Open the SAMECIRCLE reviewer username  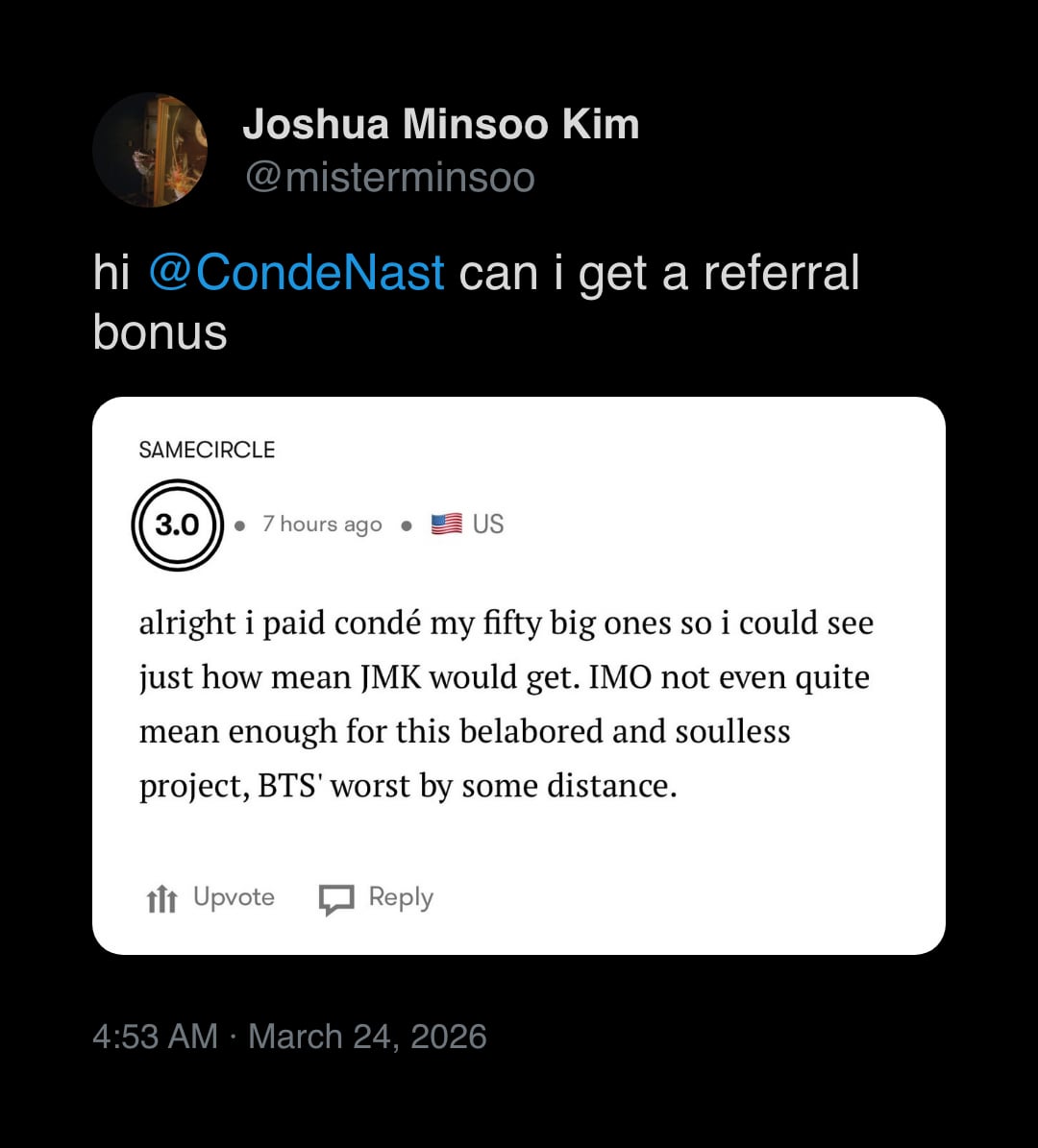point(207,450)
